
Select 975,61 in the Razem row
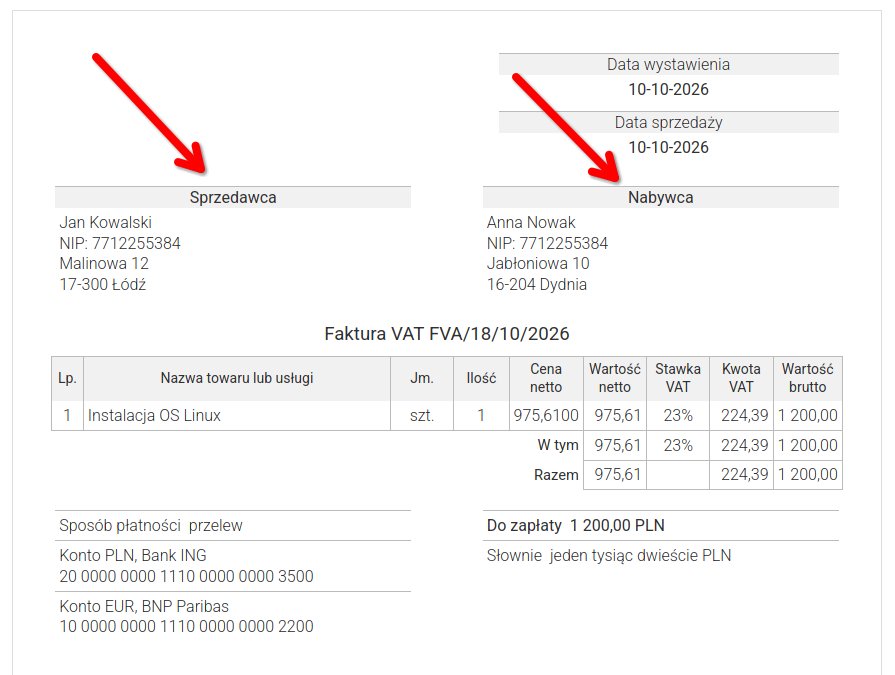tap(618, 475)
